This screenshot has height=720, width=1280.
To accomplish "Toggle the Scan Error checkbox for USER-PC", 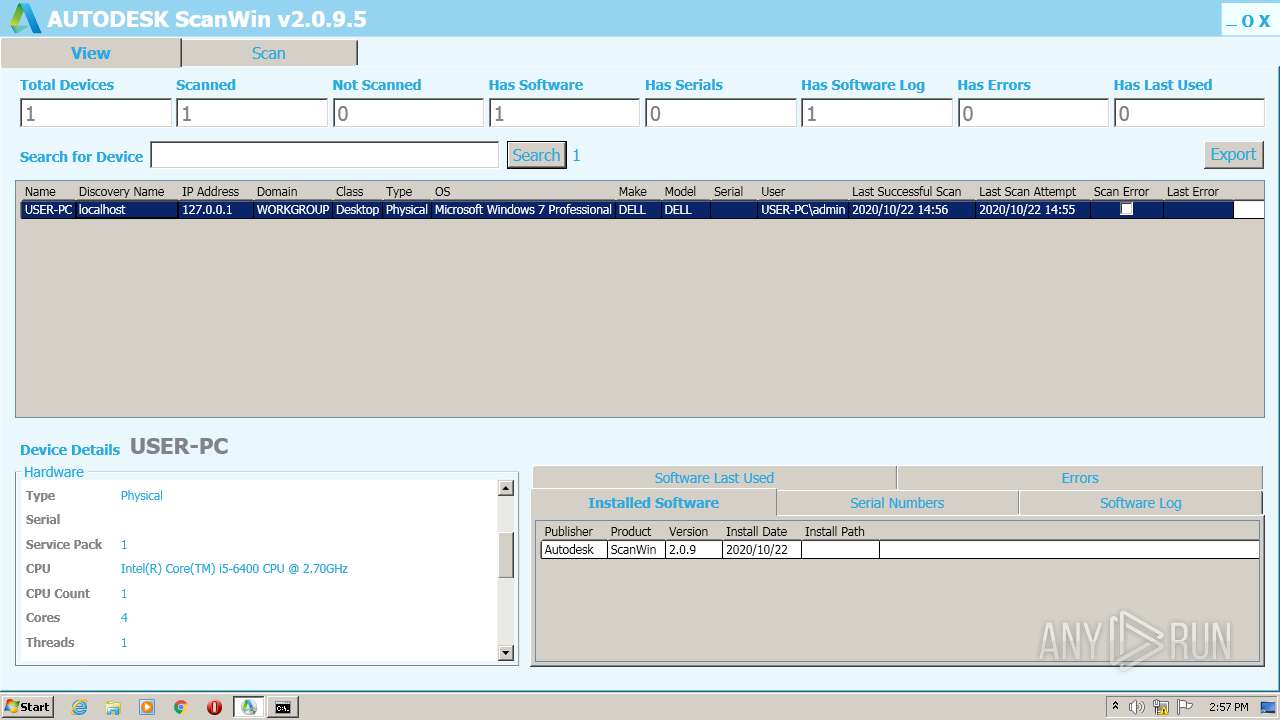I will point(1127,209).
